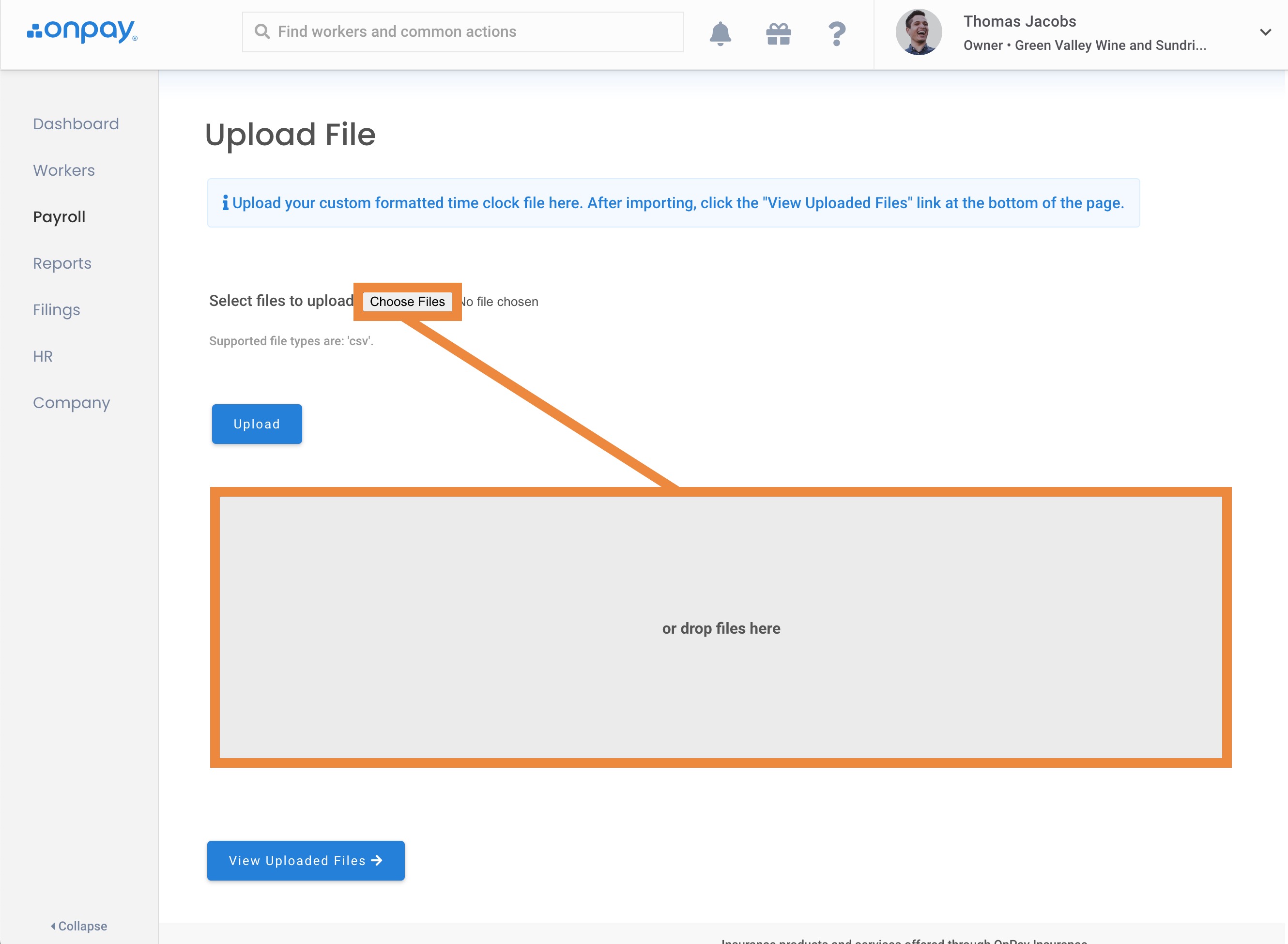The width and height of the screenshot is (1288, 944).
Task: Select Payroll in sidebar
Action: point(60,217)
